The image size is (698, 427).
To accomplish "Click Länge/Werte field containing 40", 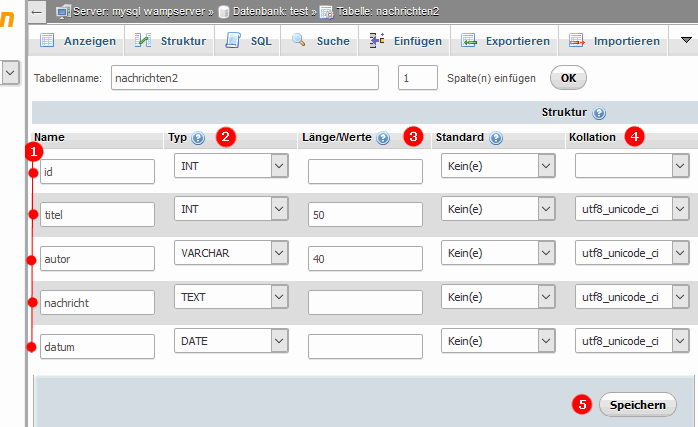I will (365, 259).
